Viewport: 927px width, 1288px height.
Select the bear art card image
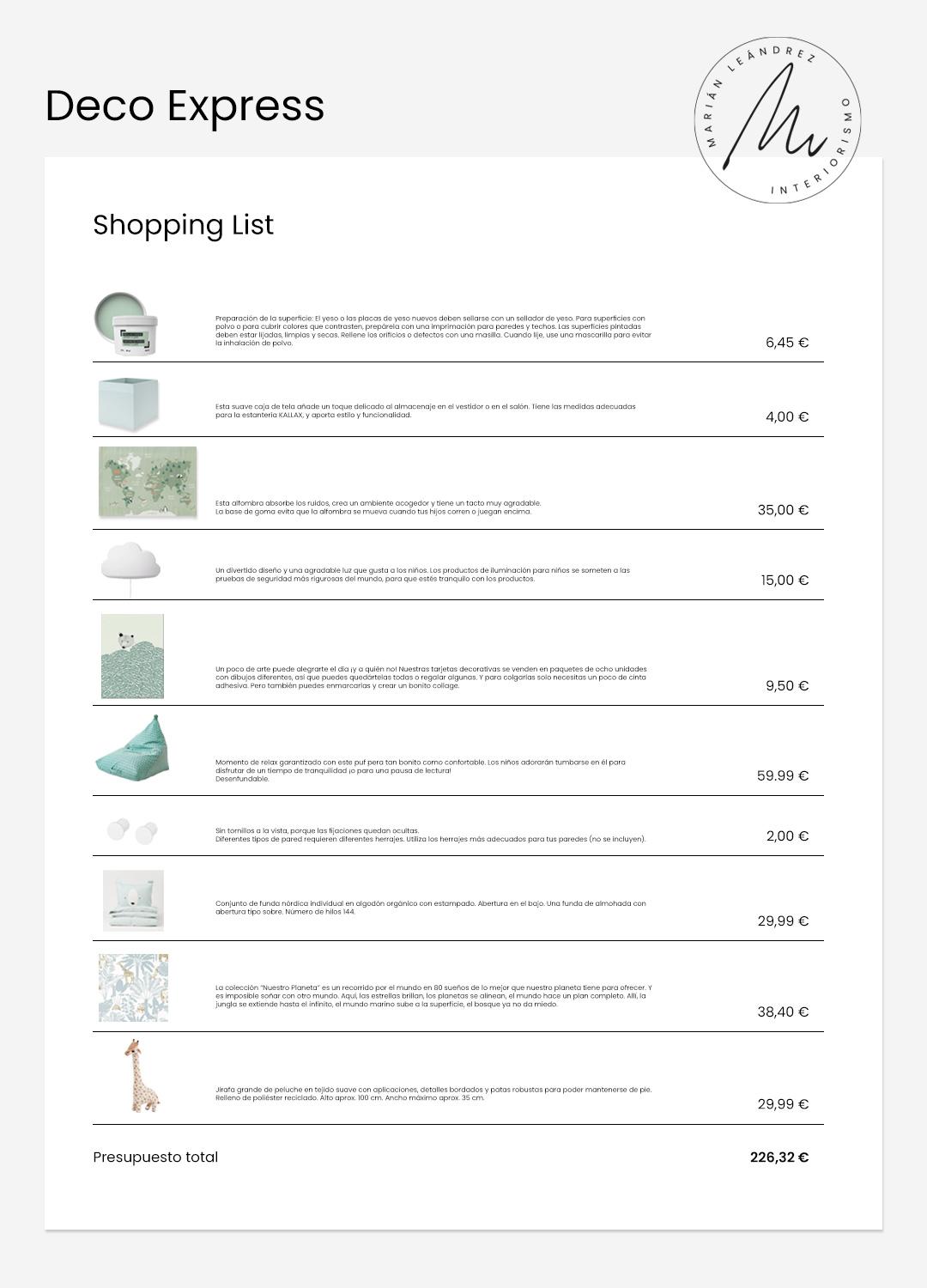click(x=132, y=656)
